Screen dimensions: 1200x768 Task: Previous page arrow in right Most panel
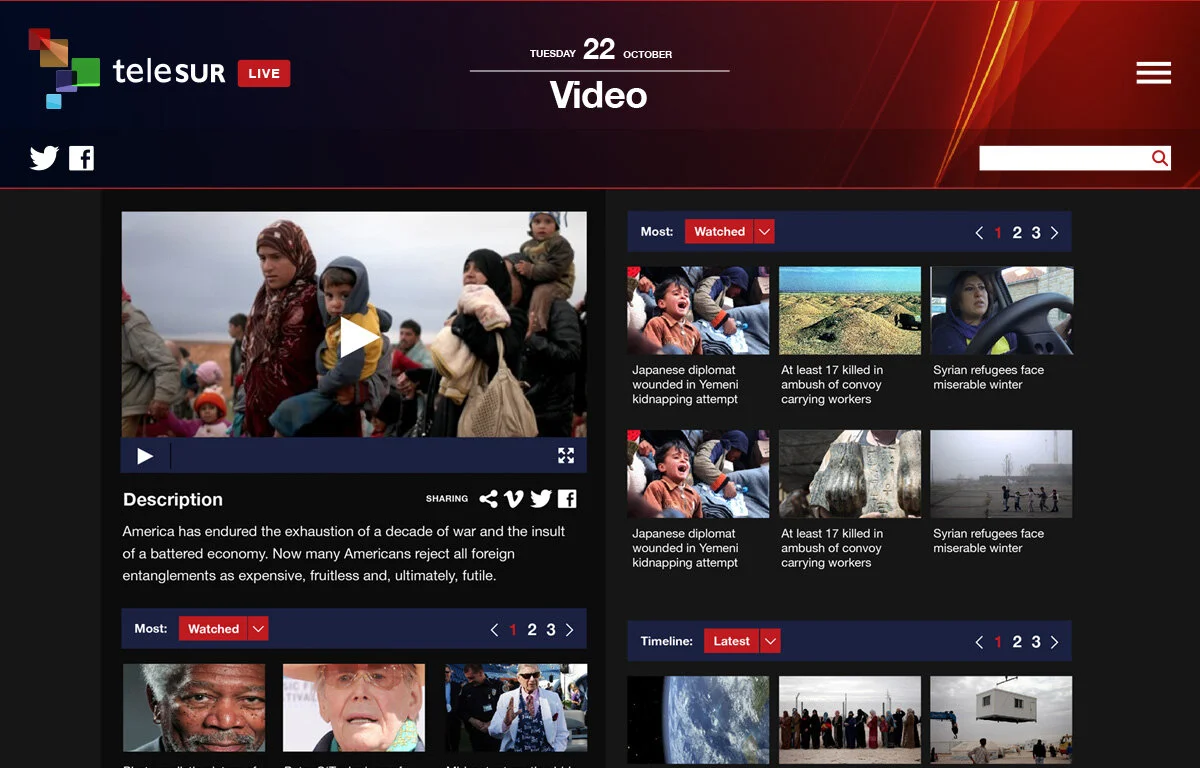click(979, 233)
